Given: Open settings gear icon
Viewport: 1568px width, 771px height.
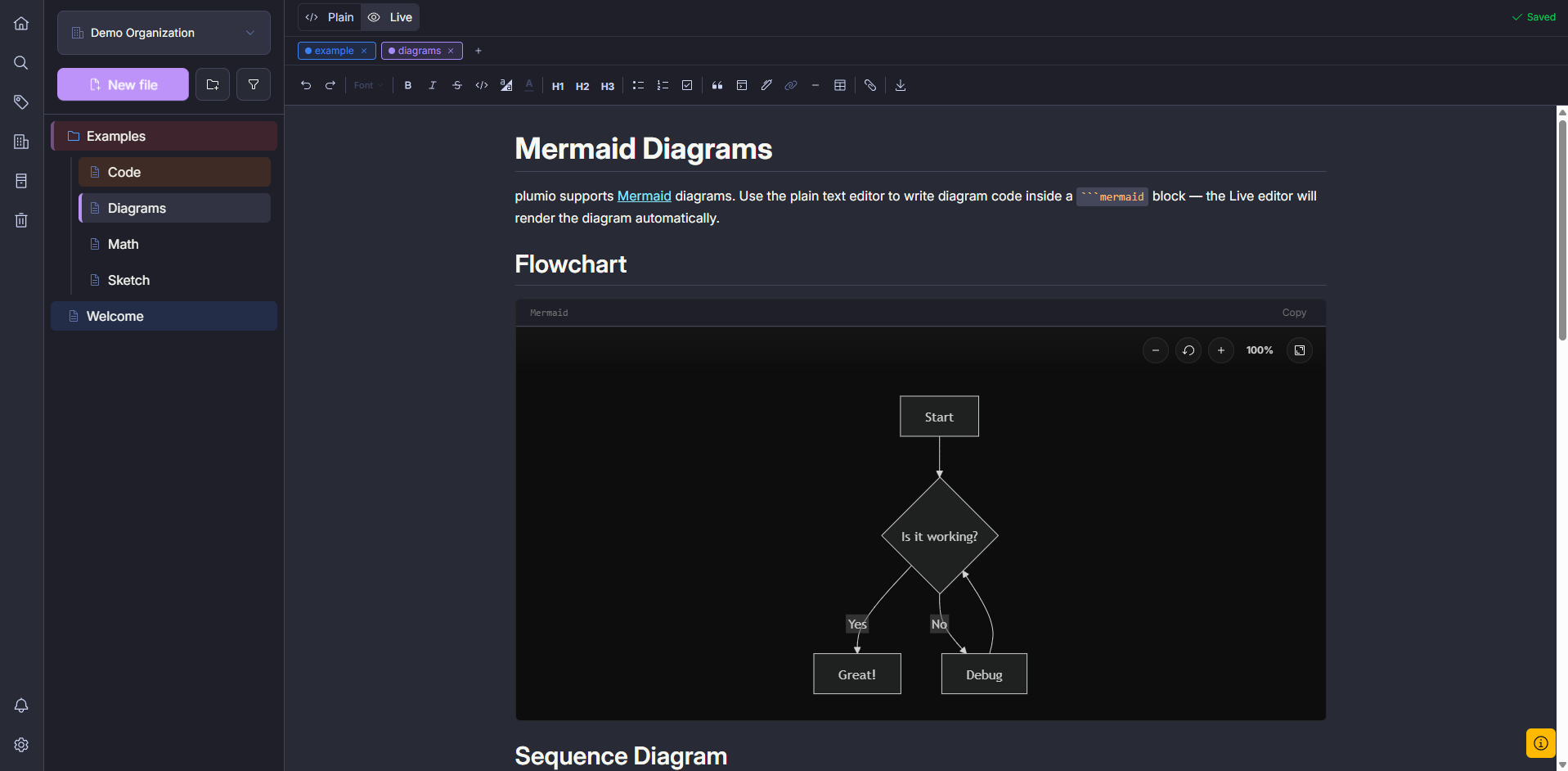Looking at the screenshot, I should [x=21, y=745].
